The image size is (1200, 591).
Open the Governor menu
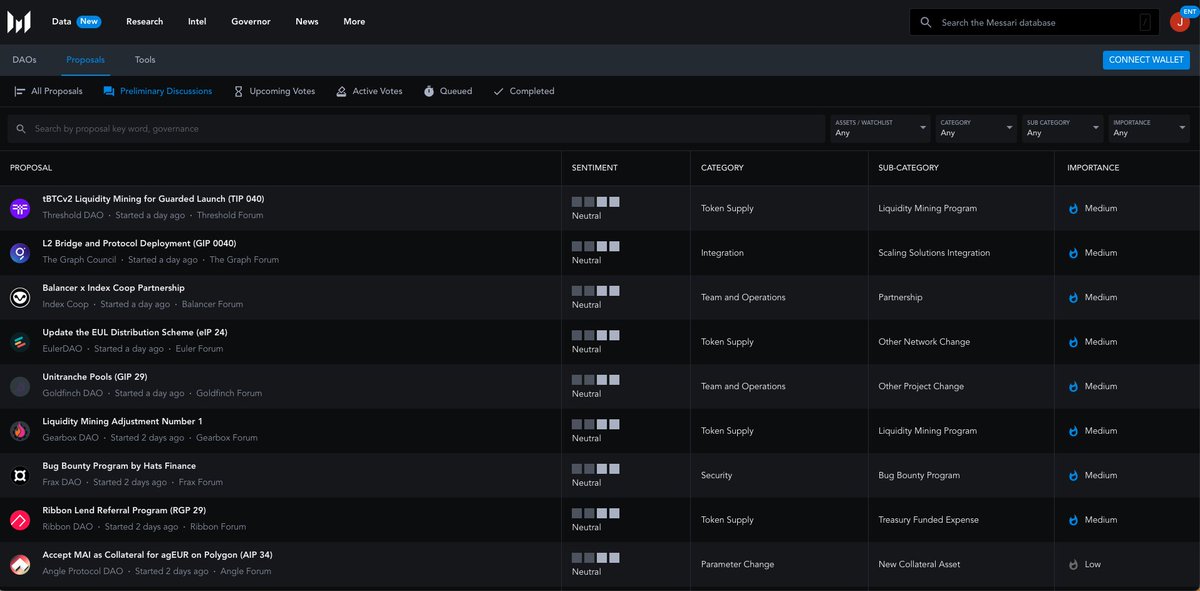(x=251, y=21)
